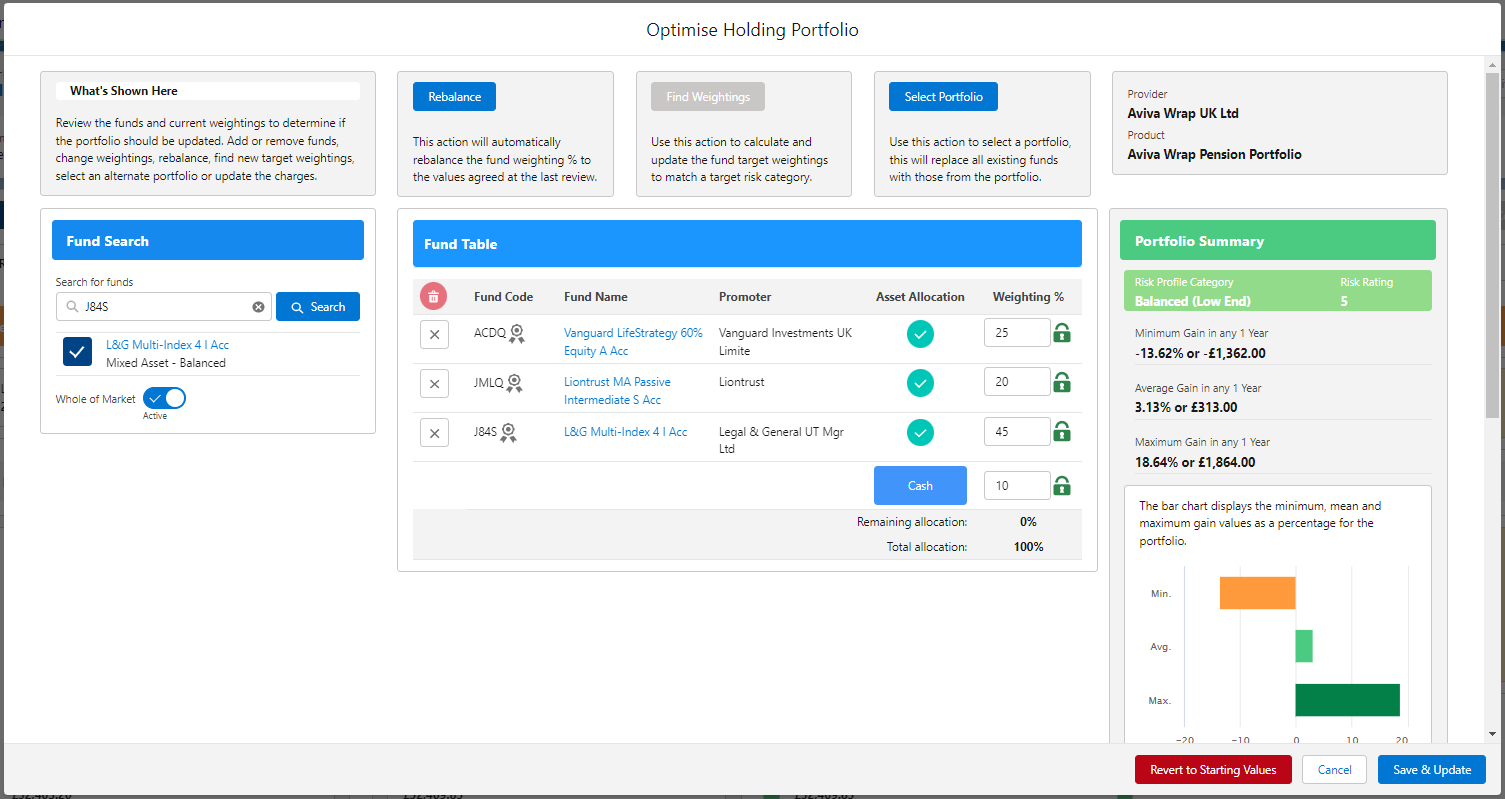The width and height of the screenshot is (1505, 799).
Task: Click the Portfolio Summary header
Action: click(1278, 241)
